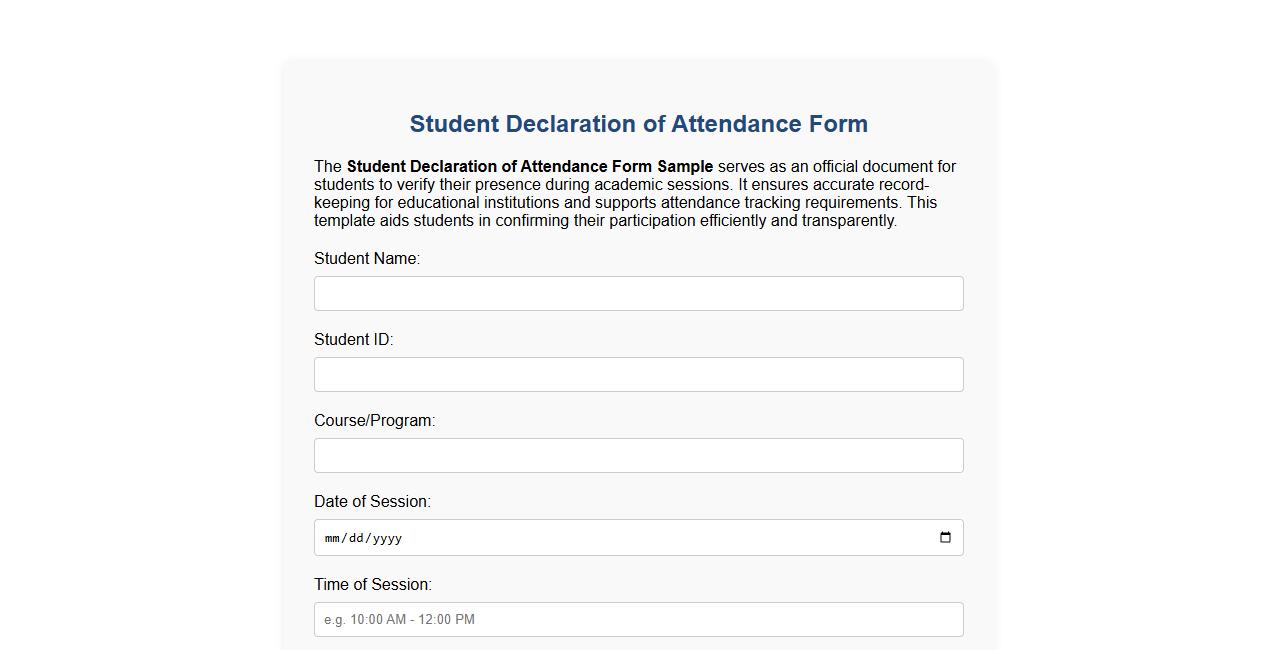Screen dimensions: 1278x650
Task: Click the Time of Session label
Action: pos(373,584)
